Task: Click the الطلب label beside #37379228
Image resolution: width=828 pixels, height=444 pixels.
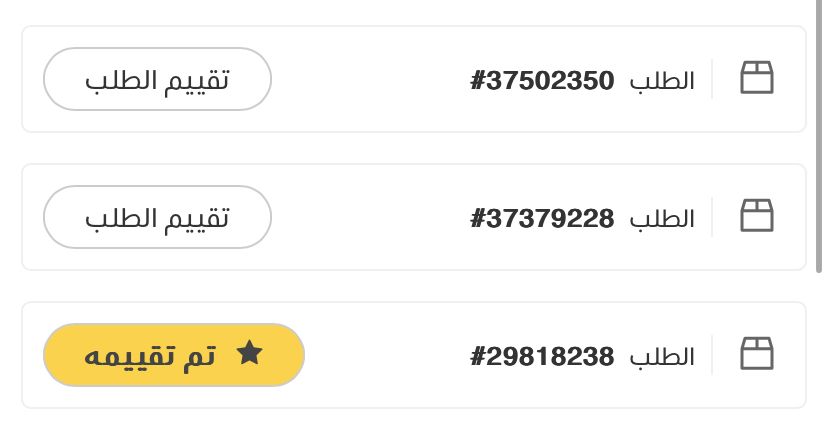Action: [662, 219]
